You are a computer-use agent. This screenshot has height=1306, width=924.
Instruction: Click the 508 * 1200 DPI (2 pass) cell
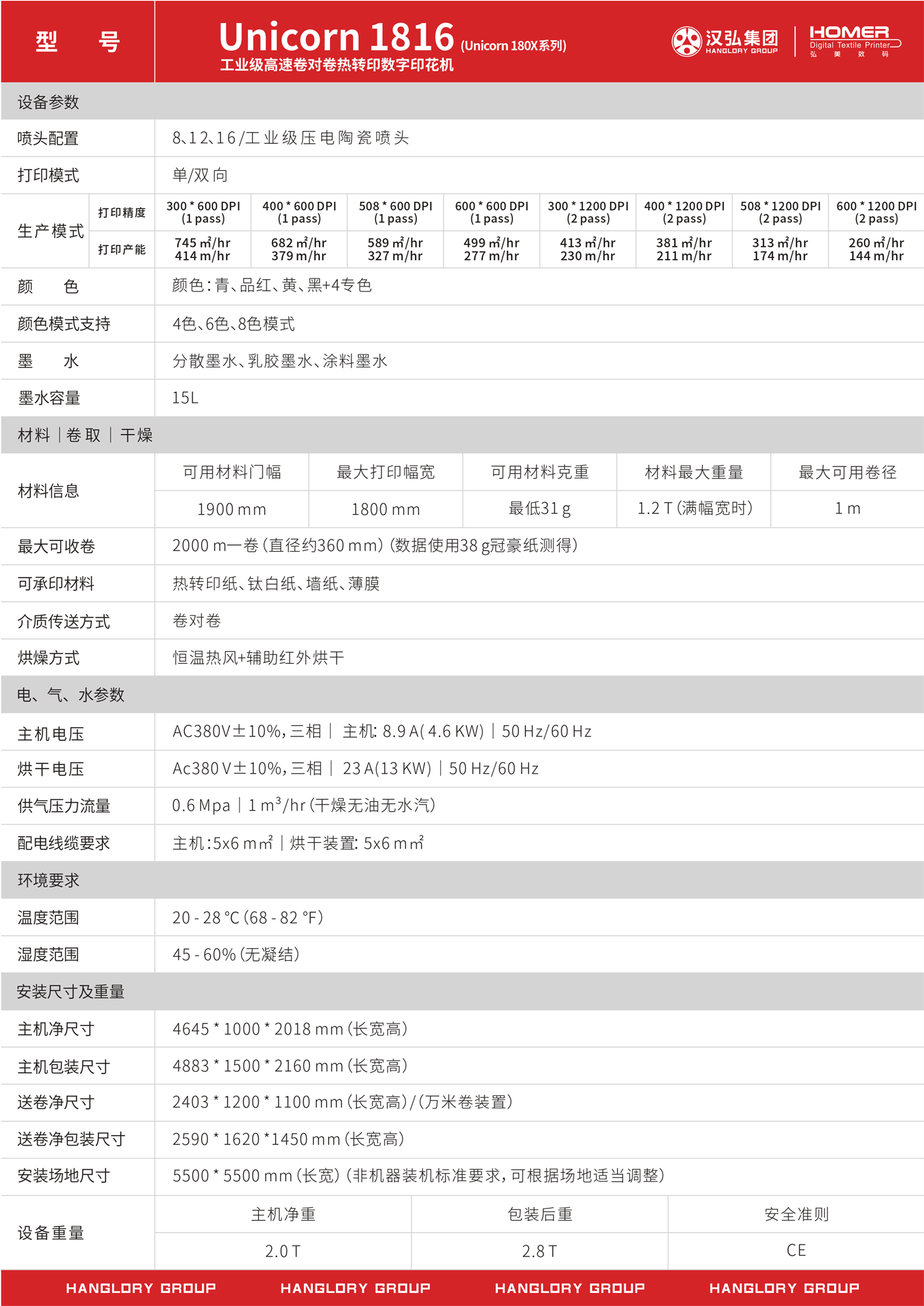(781, 212)
